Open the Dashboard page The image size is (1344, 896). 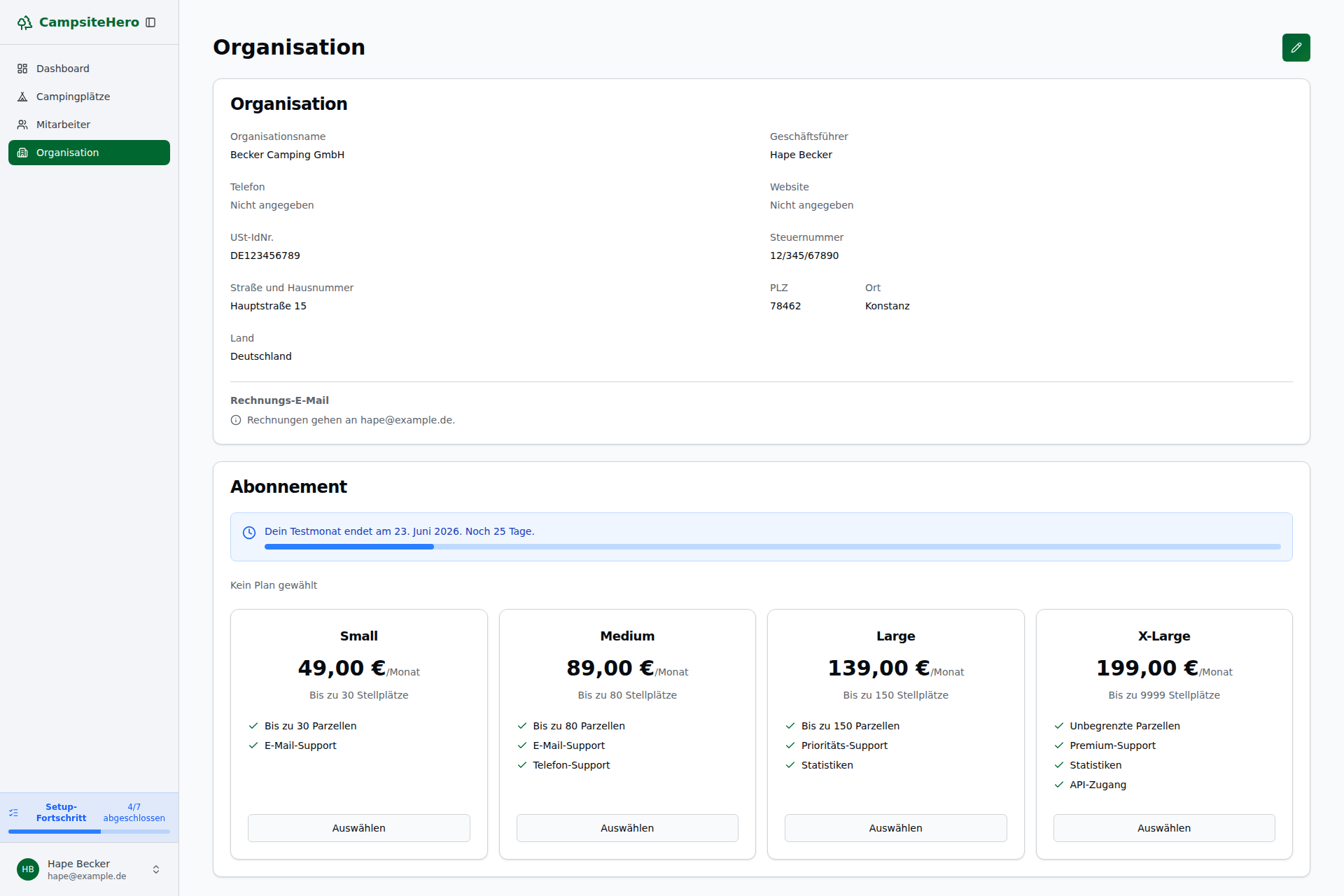click(x=89, y=69)
